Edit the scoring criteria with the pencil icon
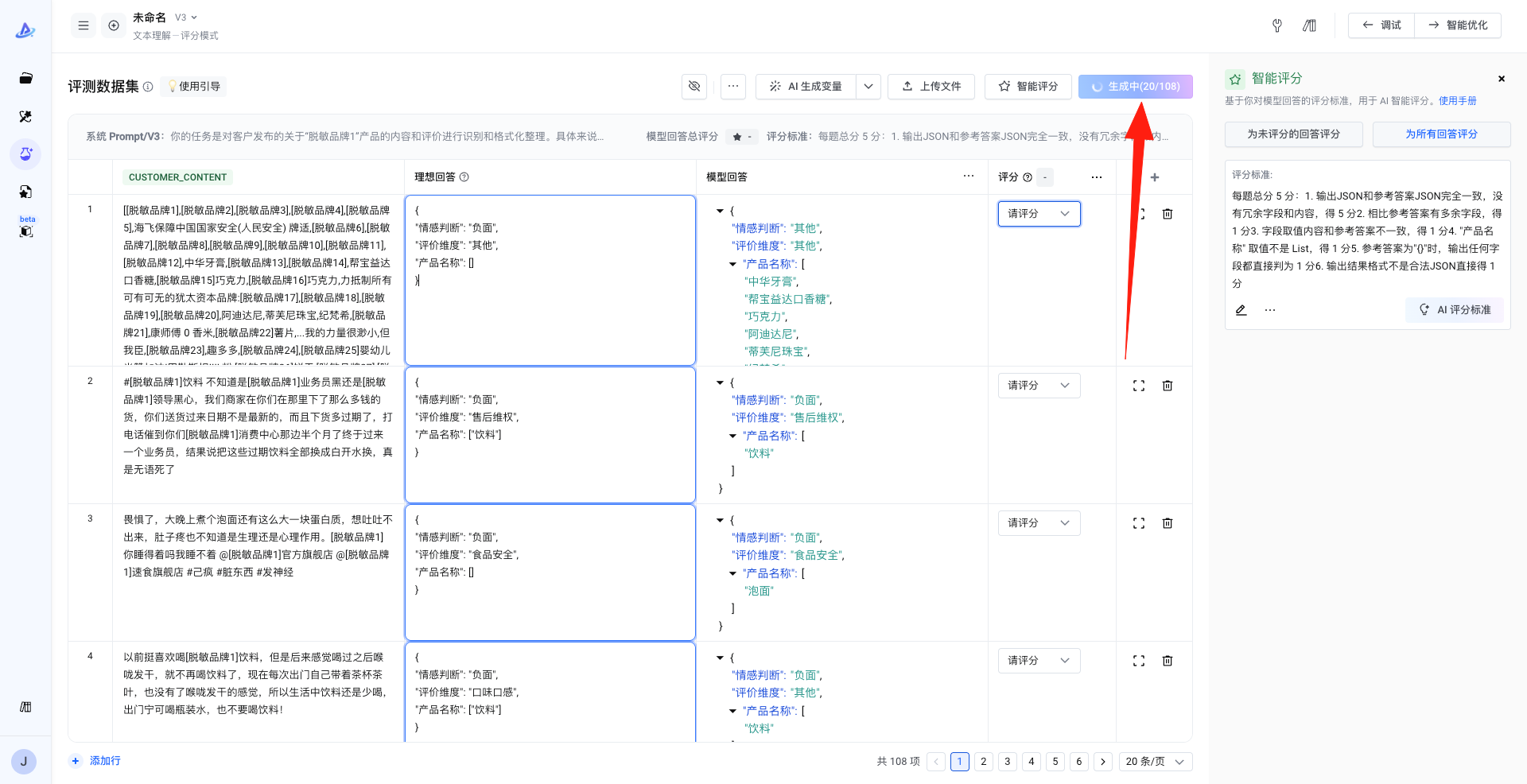The width and height of the screenshot is (1527, 784). [1241, 310]
